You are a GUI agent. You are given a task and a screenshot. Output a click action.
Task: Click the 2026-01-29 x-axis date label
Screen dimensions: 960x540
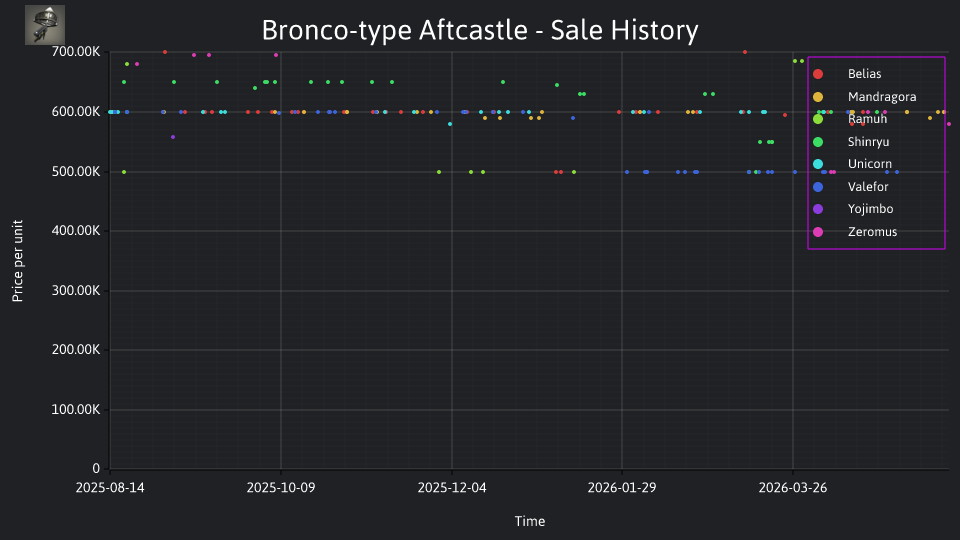click(622, 488)
